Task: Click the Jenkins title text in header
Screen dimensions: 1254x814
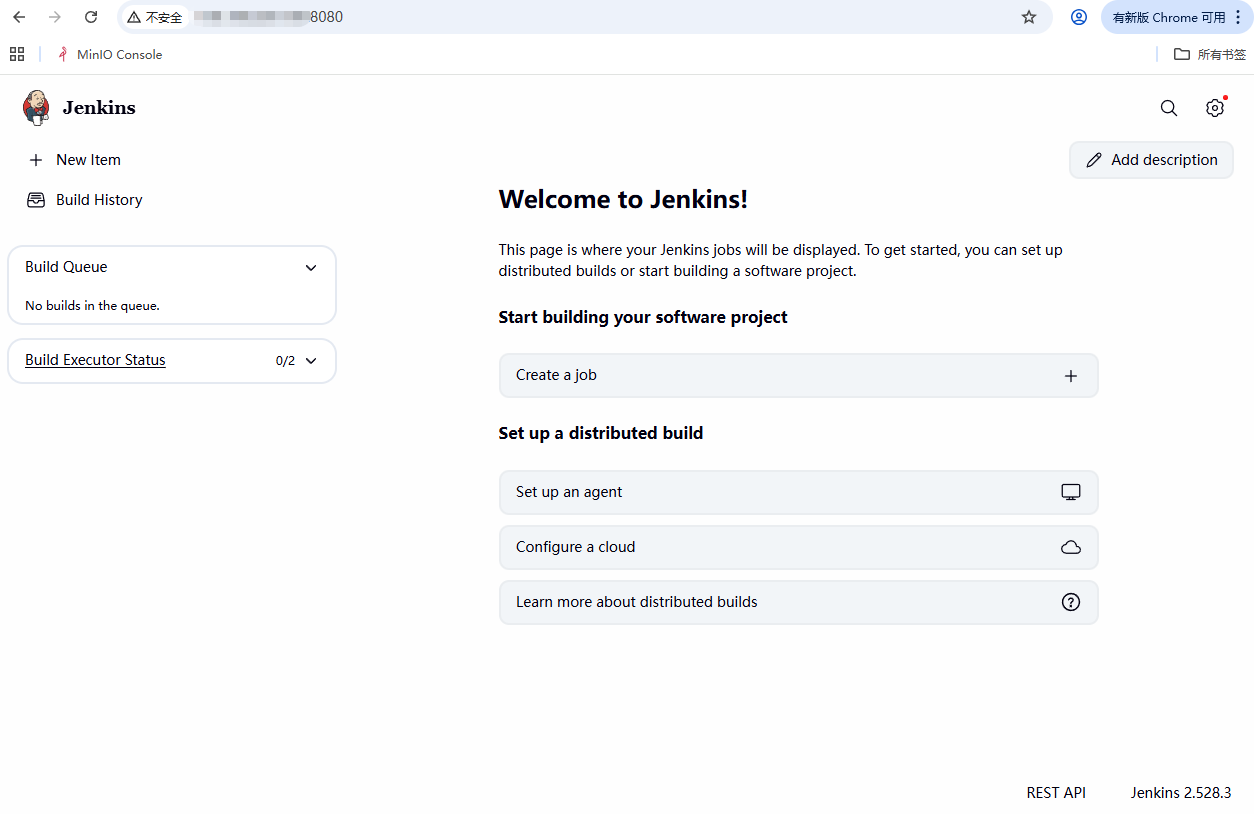Action: 99,108
